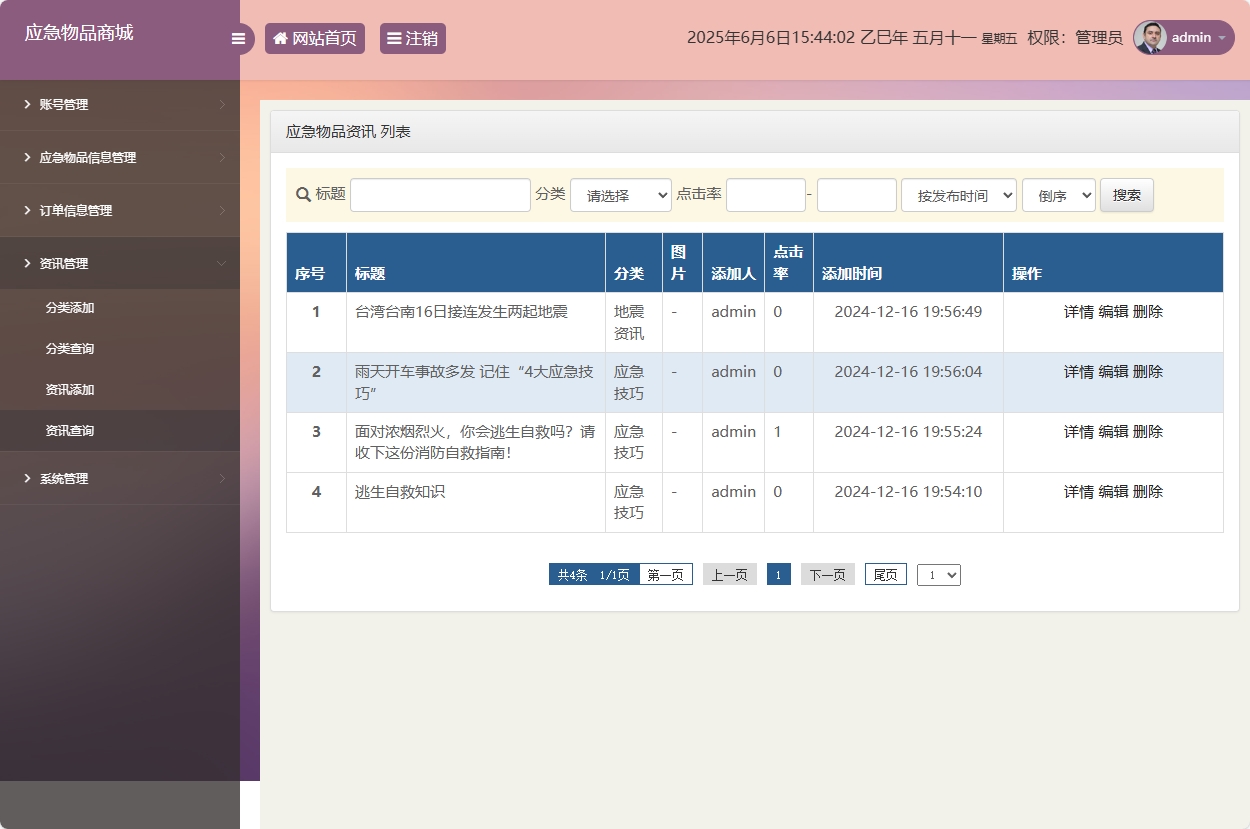Open the page number selector dropdown
Screen dimensions: 1250x829
coord(938,574)
